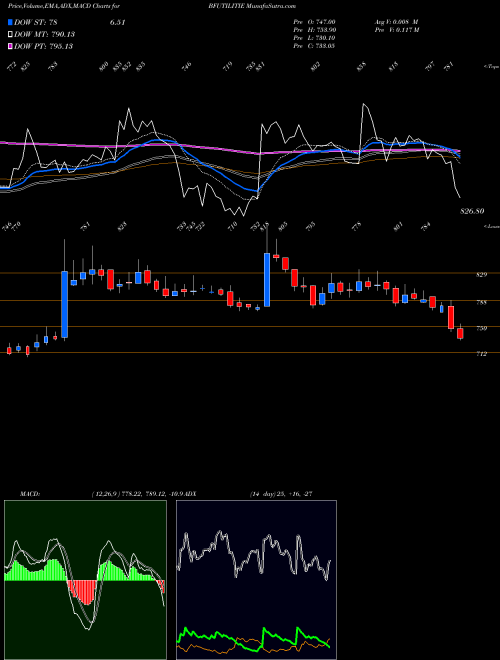Click the 'Pre V: 0.117 M' value
The height and width of the screenshot is (660, 500).
coord(396,30)
